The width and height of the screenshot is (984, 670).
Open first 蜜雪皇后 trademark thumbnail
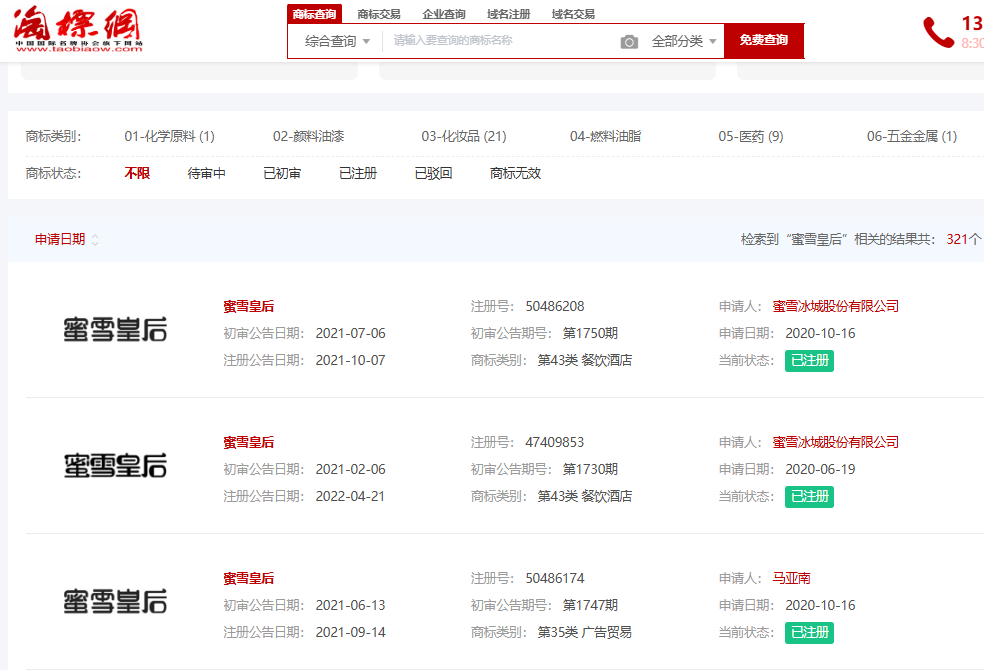[115, 330]
